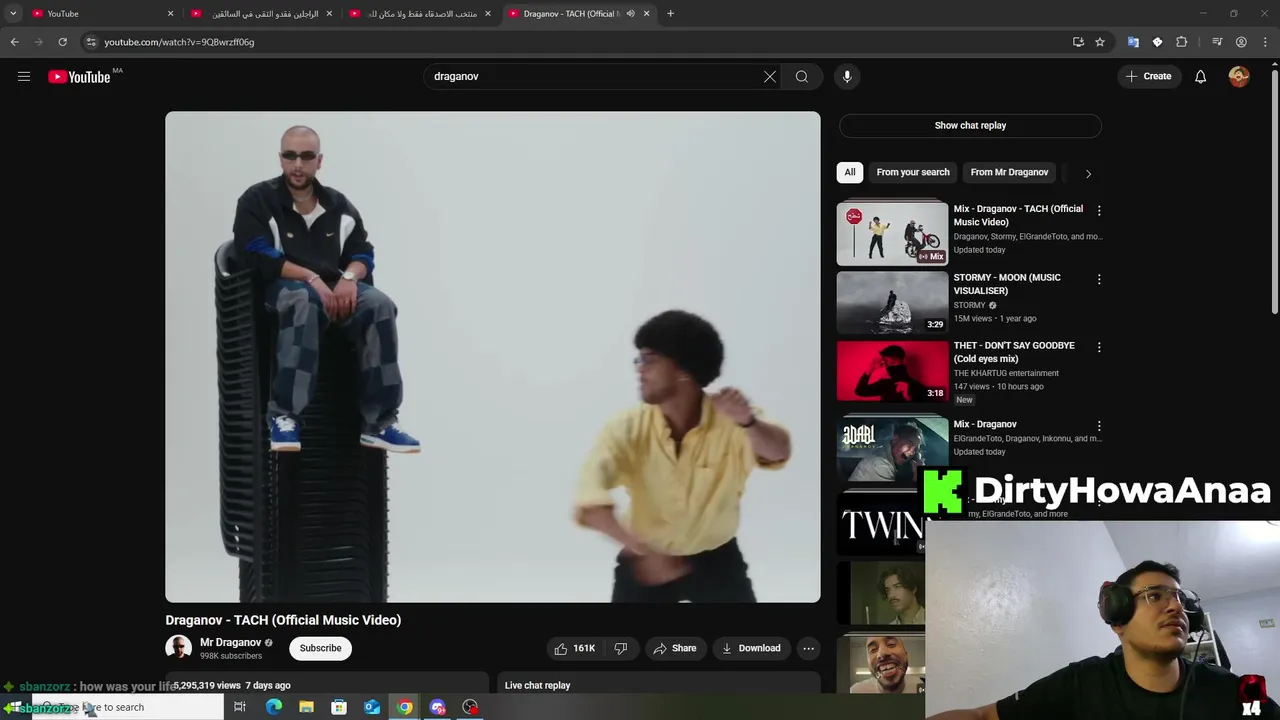Image resolution: width=1280 pixels, height=720 pixels.
Task: View site information icon in address bar
Action: (91, 42)
